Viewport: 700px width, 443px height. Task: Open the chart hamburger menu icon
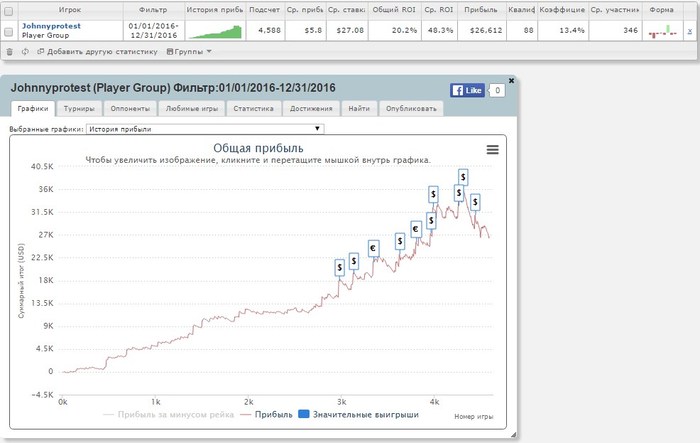(492, 150)
